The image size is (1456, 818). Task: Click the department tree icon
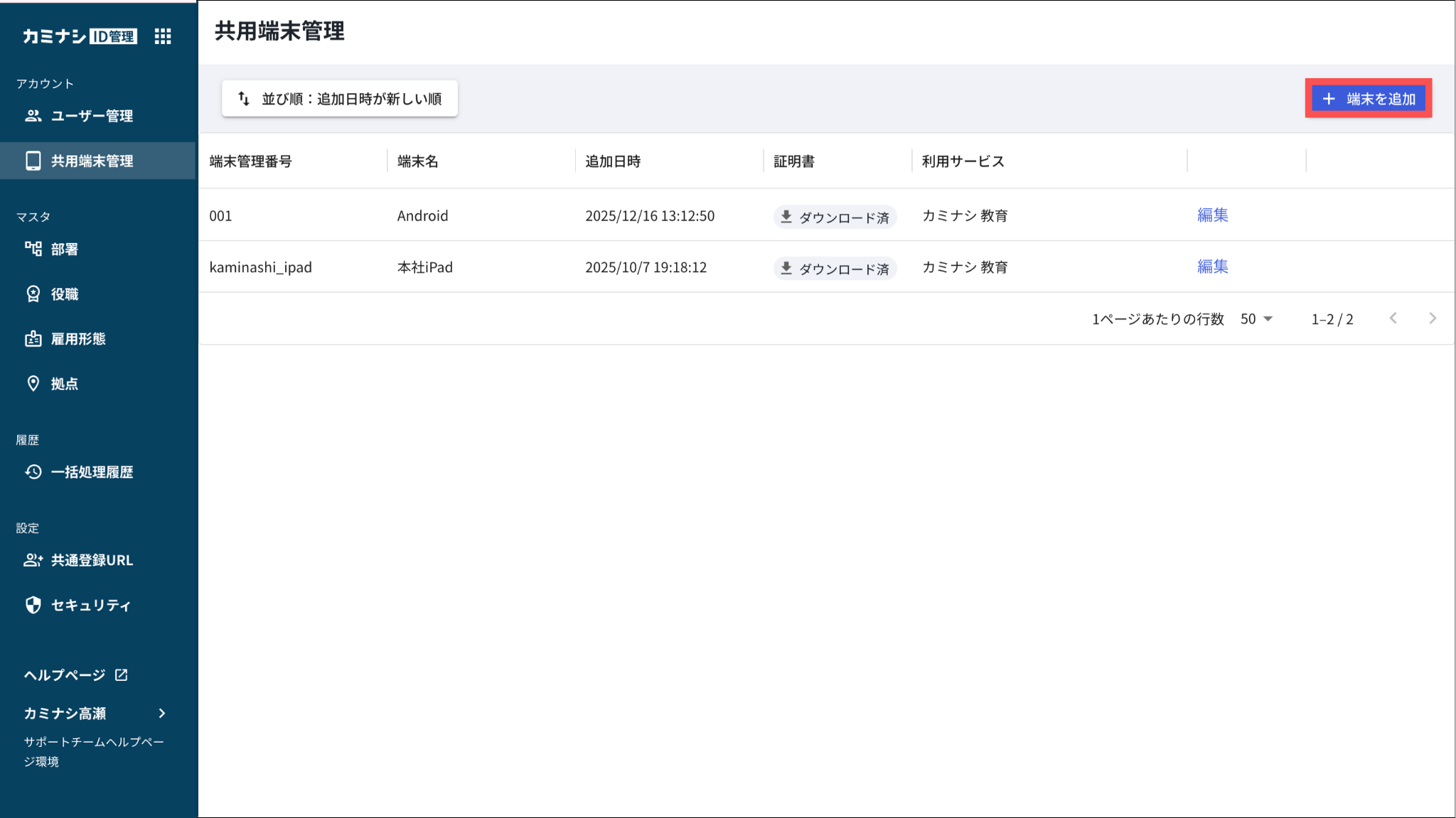[x=33, y=249]
